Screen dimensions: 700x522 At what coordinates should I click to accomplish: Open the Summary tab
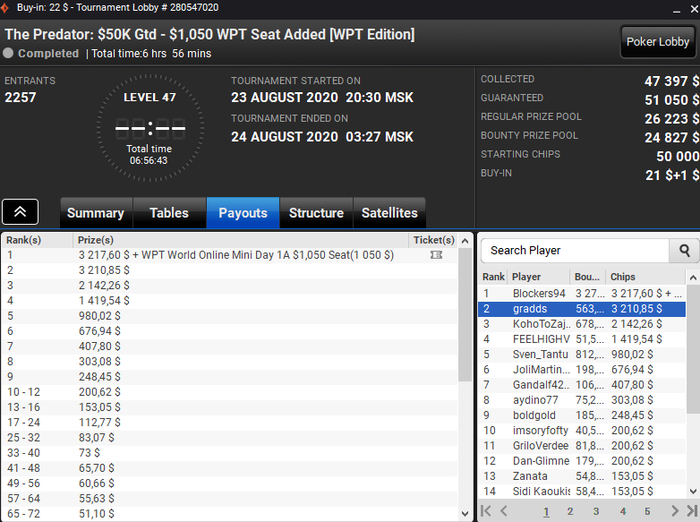click(x=96, y=213)
